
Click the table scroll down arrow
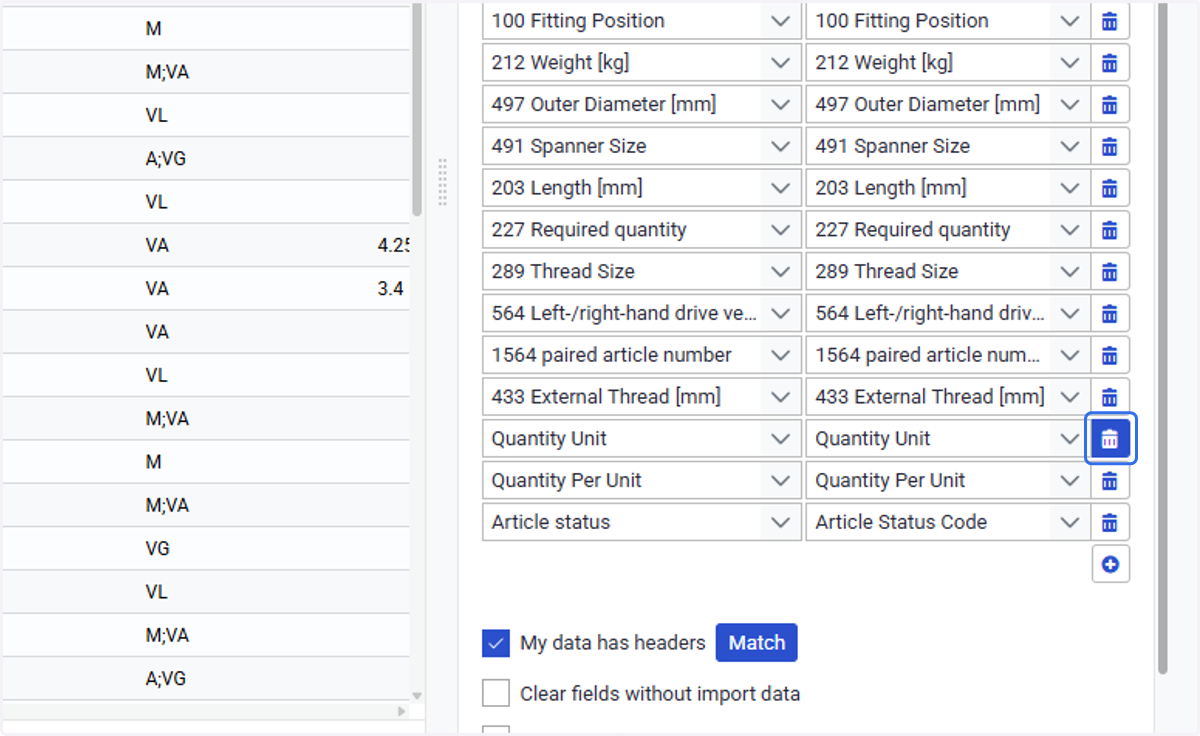click(416, 696)
